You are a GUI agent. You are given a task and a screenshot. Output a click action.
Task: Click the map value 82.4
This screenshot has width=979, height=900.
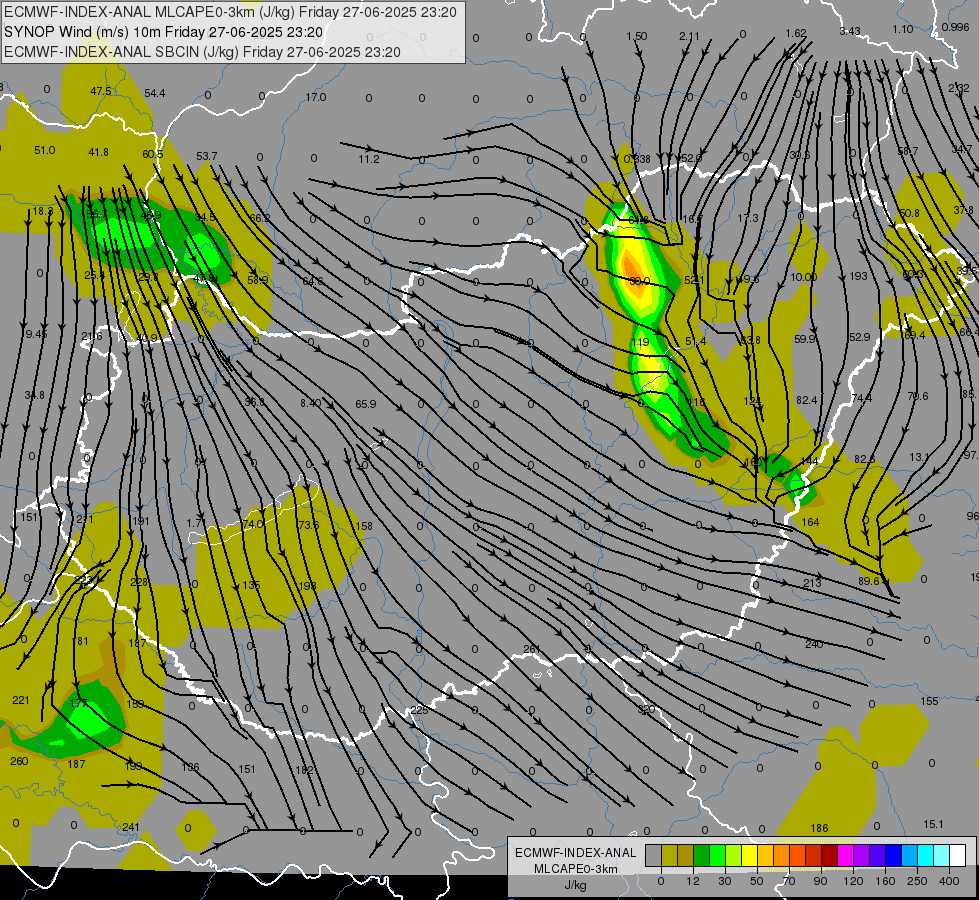(807, 400)
